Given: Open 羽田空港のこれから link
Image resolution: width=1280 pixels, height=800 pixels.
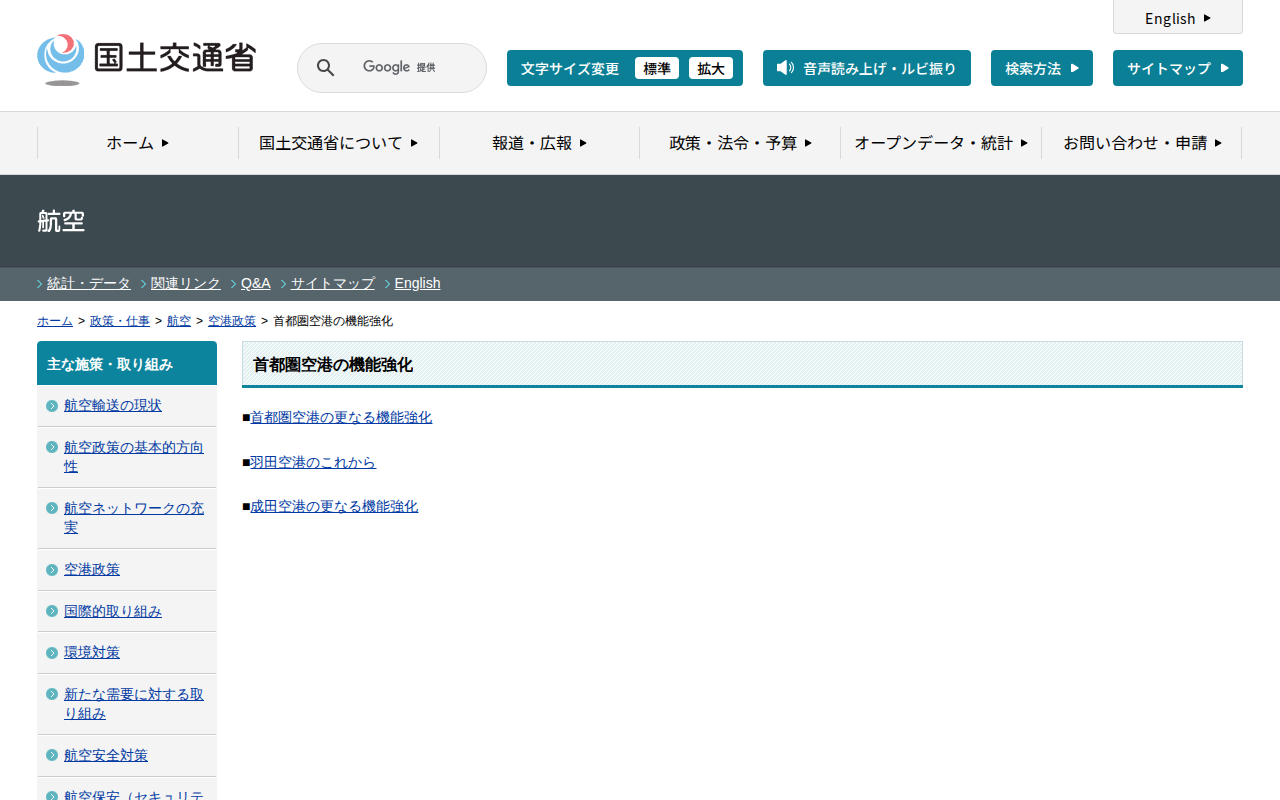Looking at the screenshot, I should coord(313,462).
